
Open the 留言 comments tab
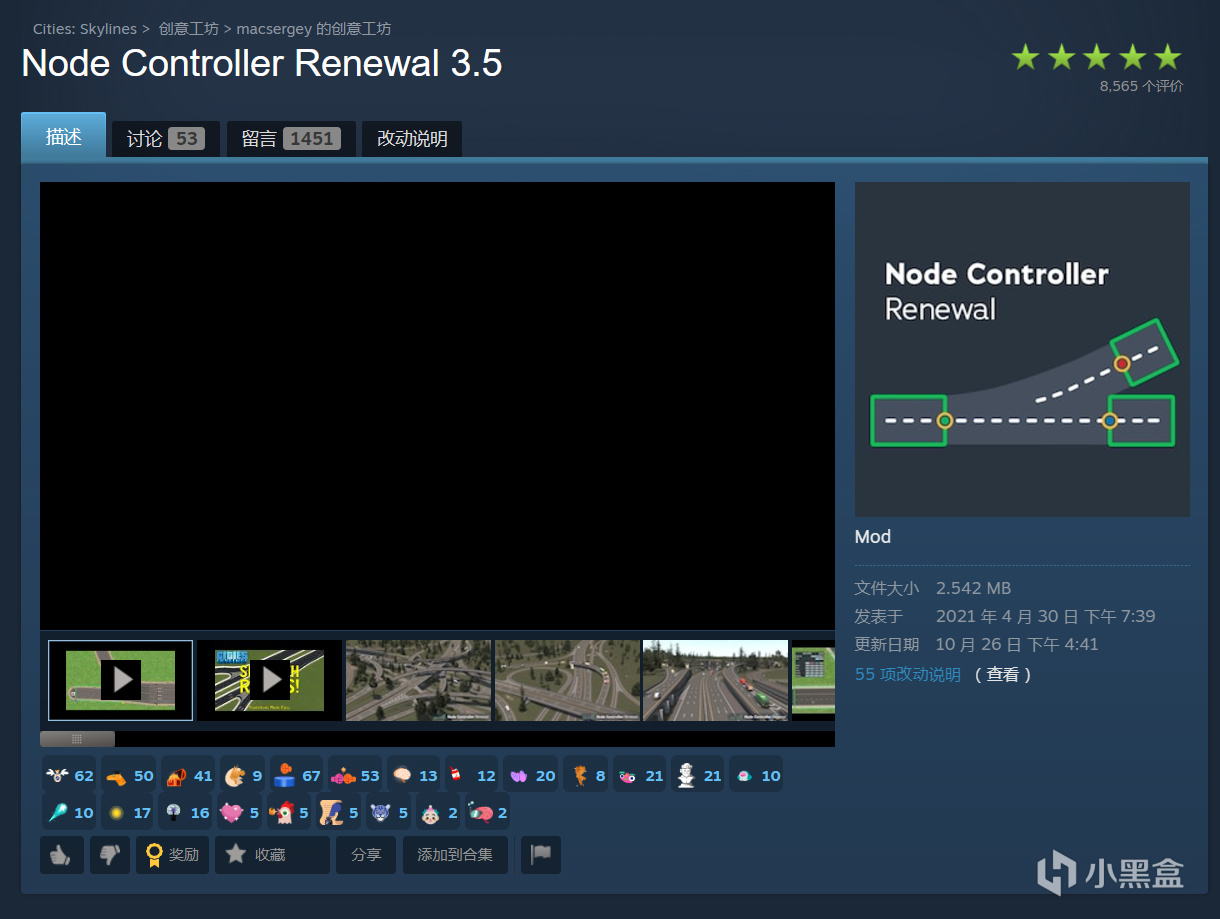coord(291,139)
